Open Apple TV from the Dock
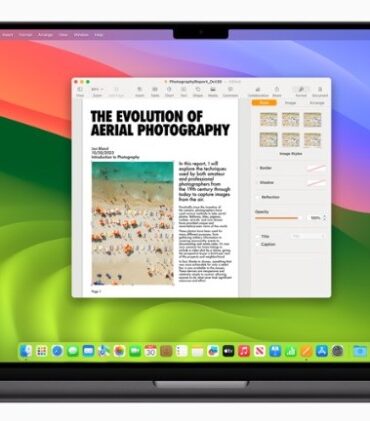370x421 pixels. [228, 351]
